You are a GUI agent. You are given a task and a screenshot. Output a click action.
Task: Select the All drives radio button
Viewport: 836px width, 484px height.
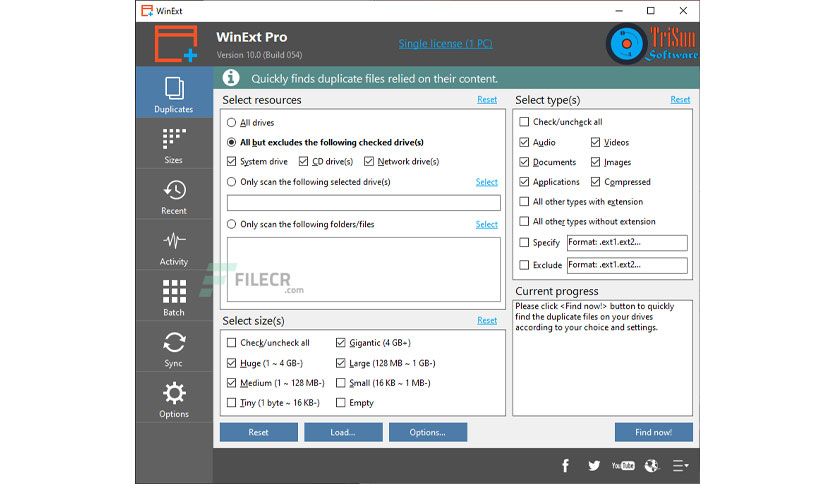(x=231, y=123)
